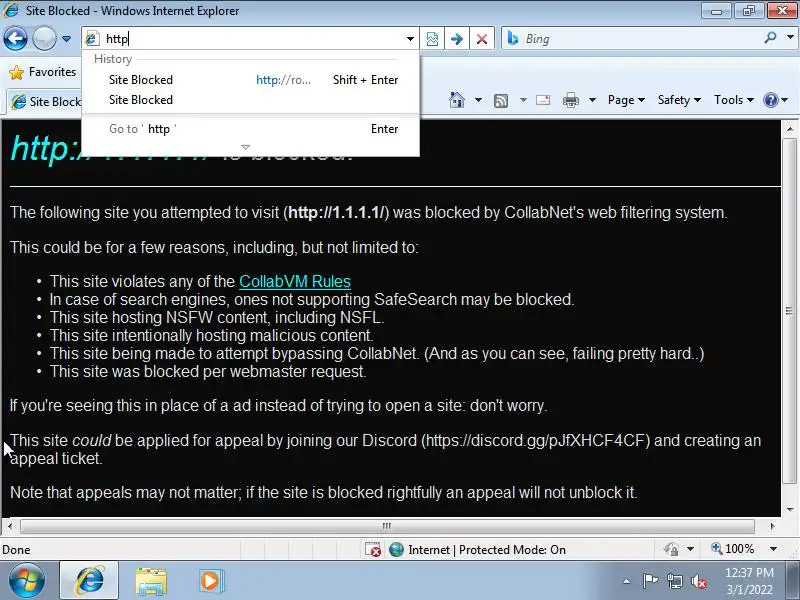Click the RSS Feeds icon
Image resolution: width=800 pixels, height=600 pixels.
point(501,101)
